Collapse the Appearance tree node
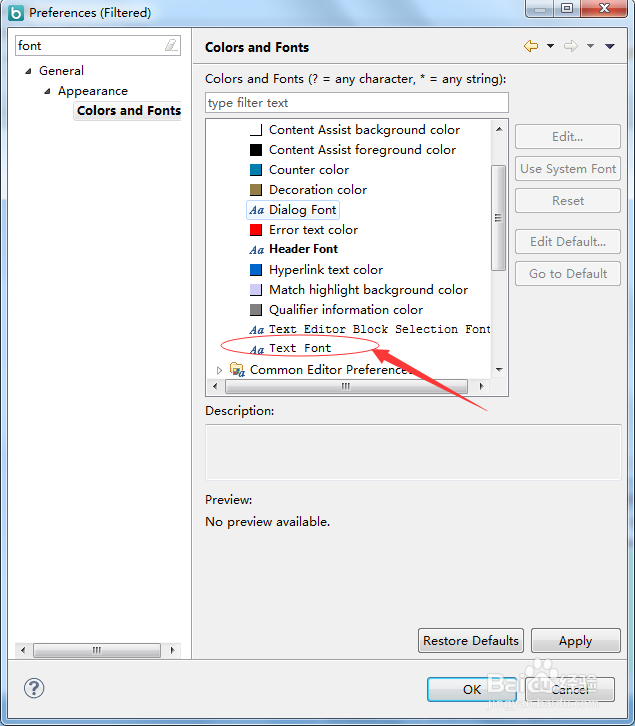This screenshot has width=635, height=726. click(x=47, y=91)
